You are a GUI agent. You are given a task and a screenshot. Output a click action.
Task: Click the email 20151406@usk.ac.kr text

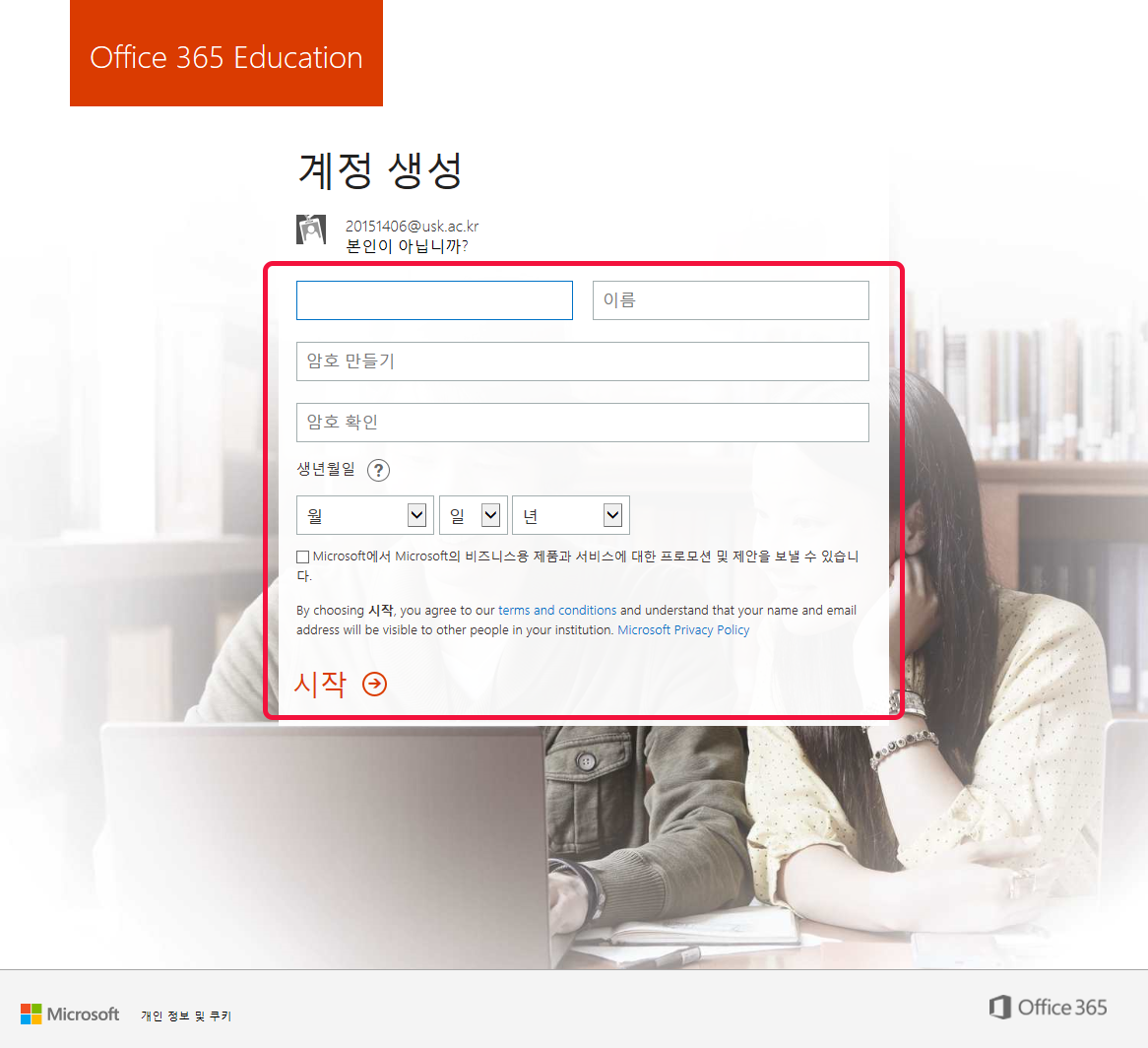point(413,227)
